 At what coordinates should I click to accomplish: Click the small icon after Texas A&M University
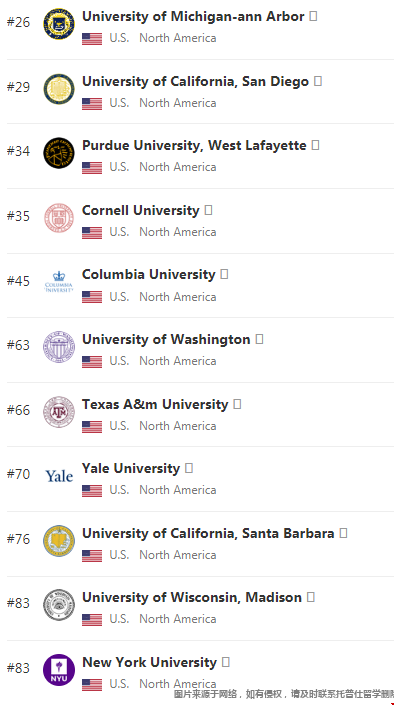point(237,404)
